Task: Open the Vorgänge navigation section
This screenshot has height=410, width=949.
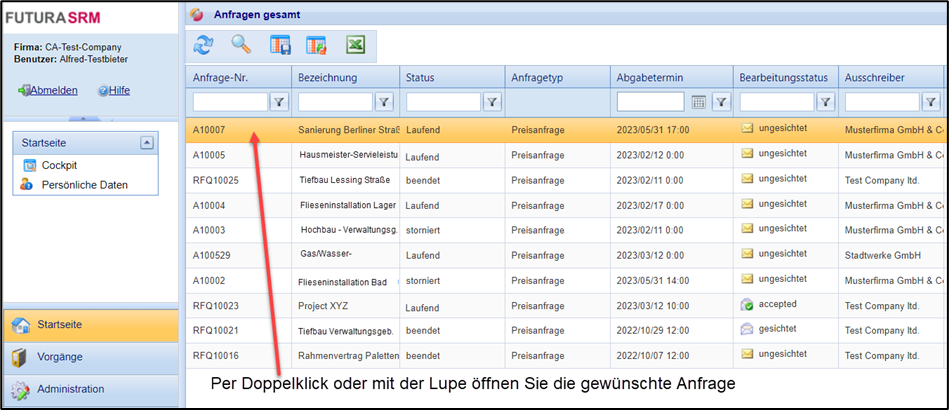Action: coord(60,357)
